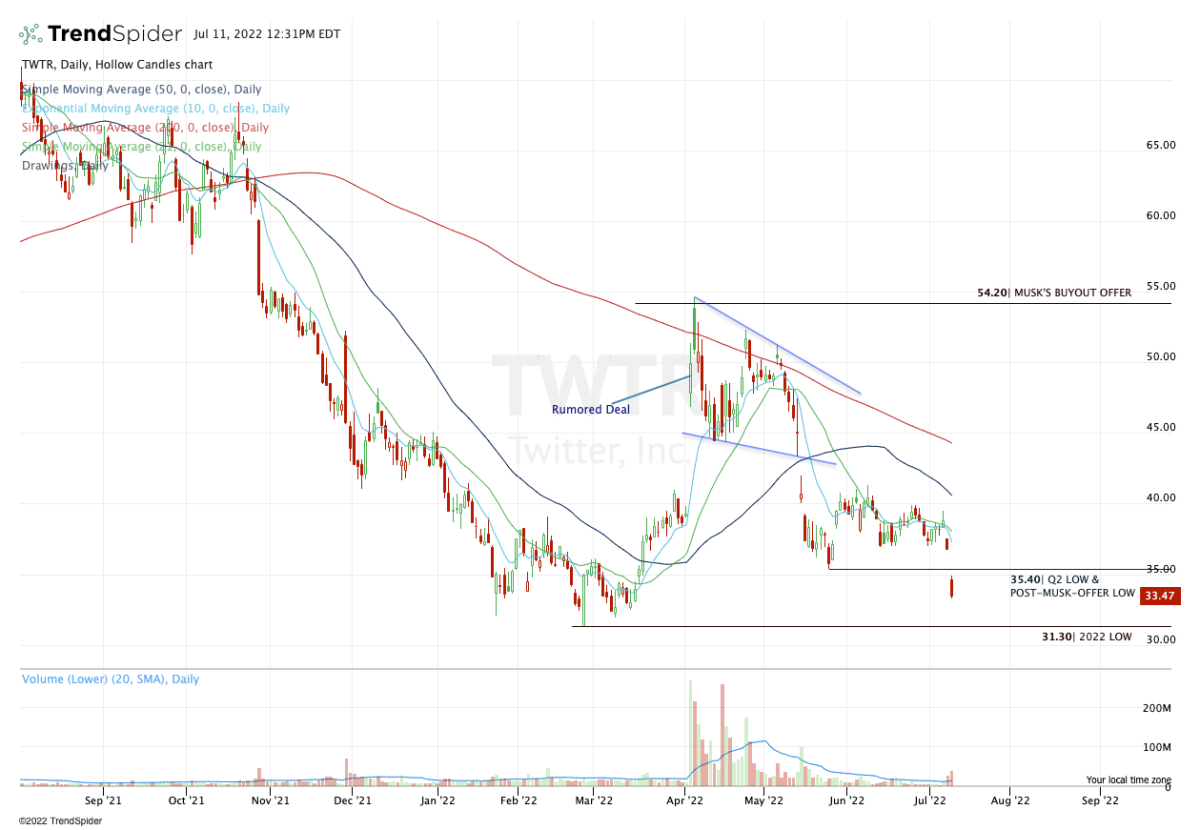This screenshot has height=830, width=1200.
Task: Click the May '22 date axis label
Action: 763,801
